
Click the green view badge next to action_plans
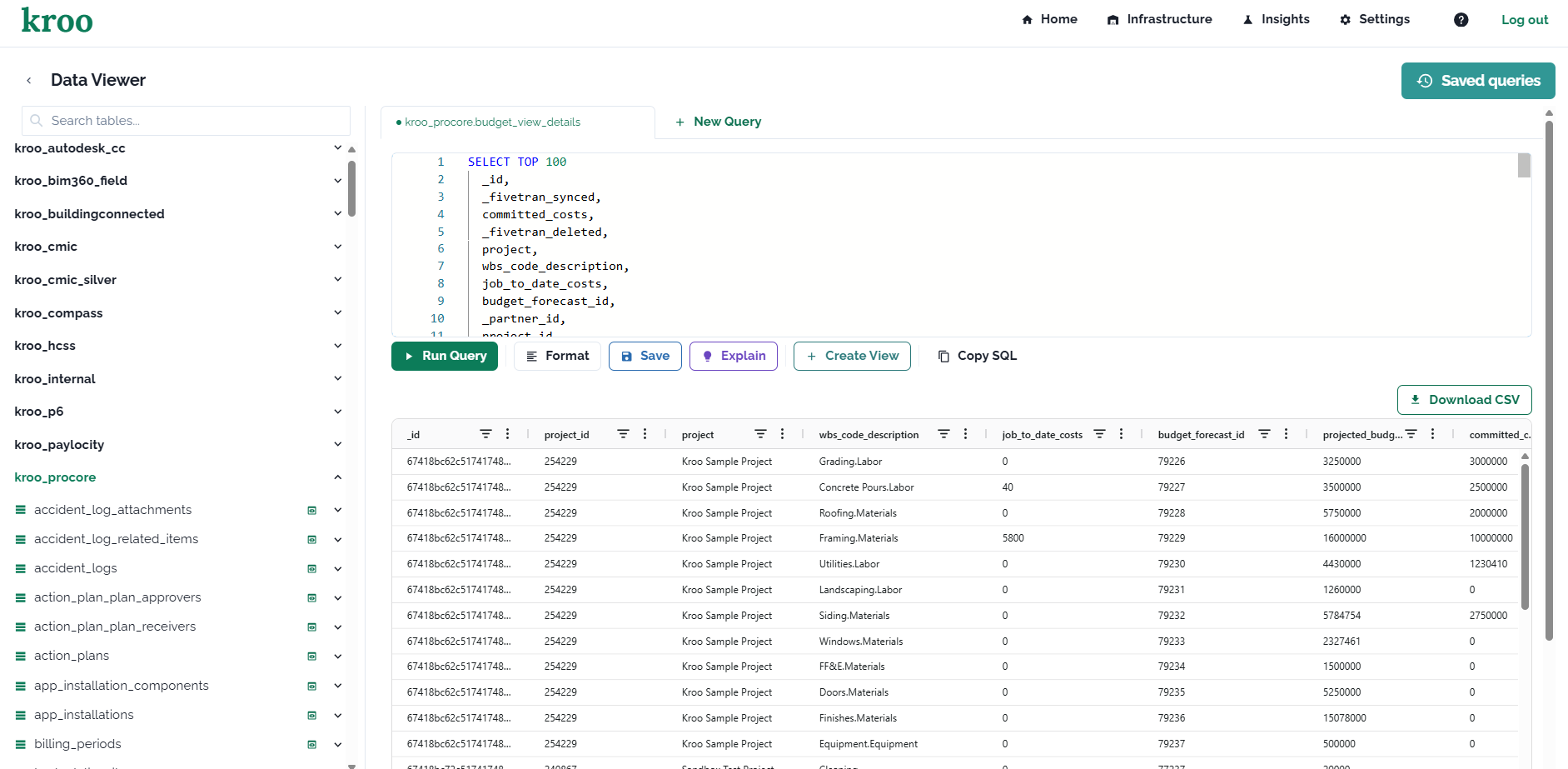click(x=311, y=656)
